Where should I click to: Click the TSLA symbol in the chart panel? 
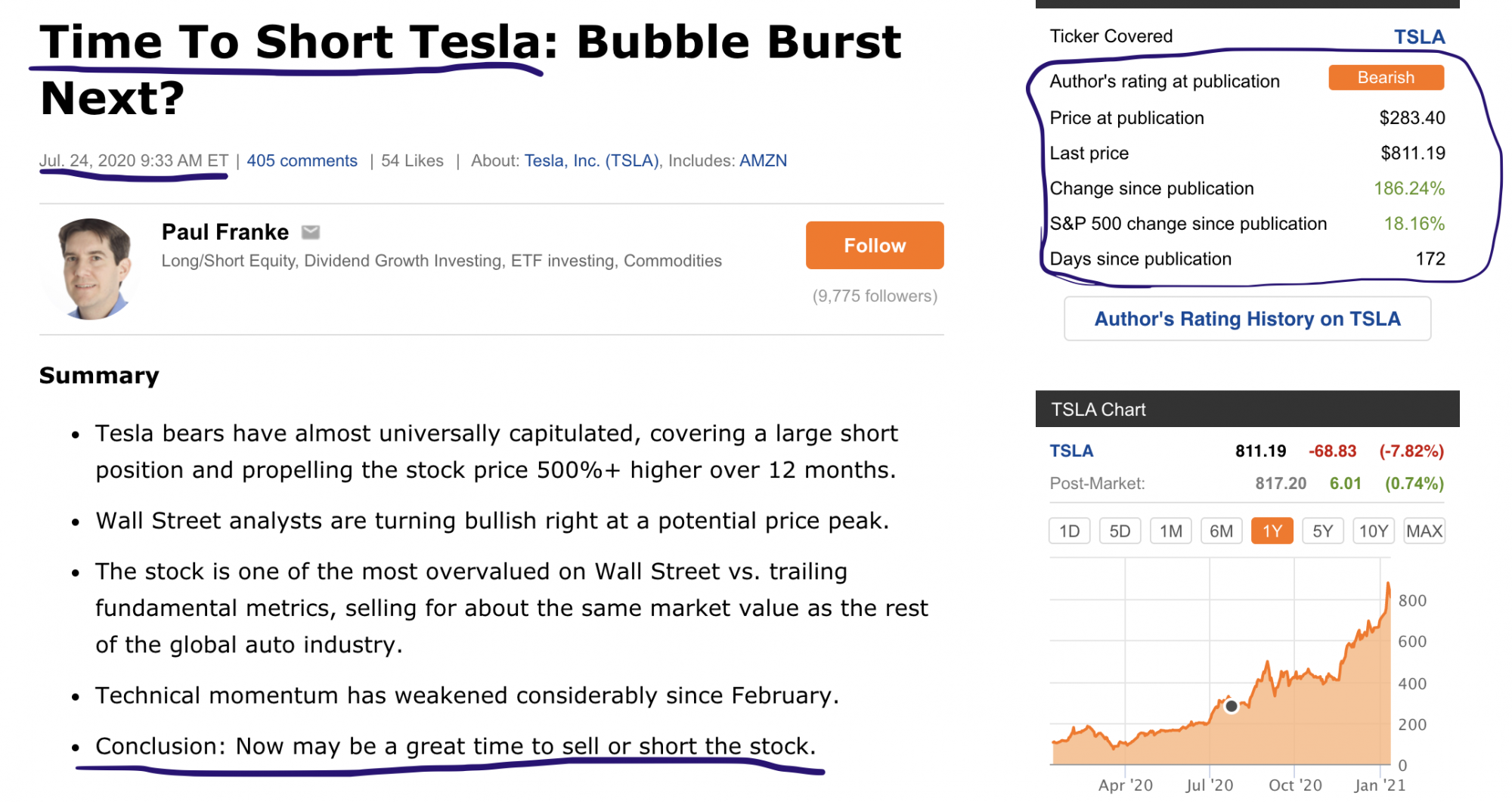(x=1071, y=451)
